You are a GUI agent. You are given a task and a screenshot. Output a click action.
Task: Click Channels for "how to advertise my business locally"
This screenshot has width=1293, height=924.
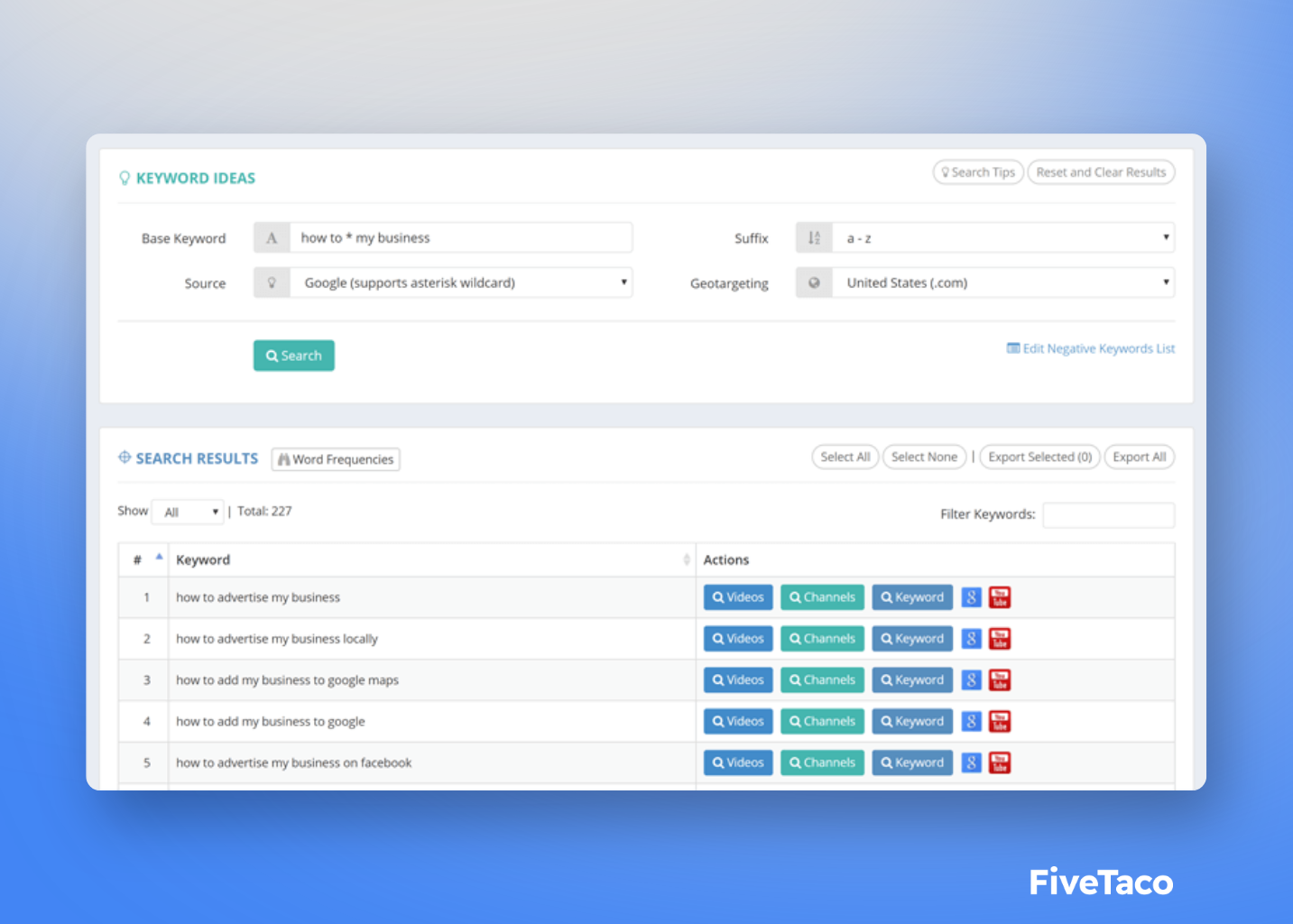pyautogui.click(x=822, y=638)
